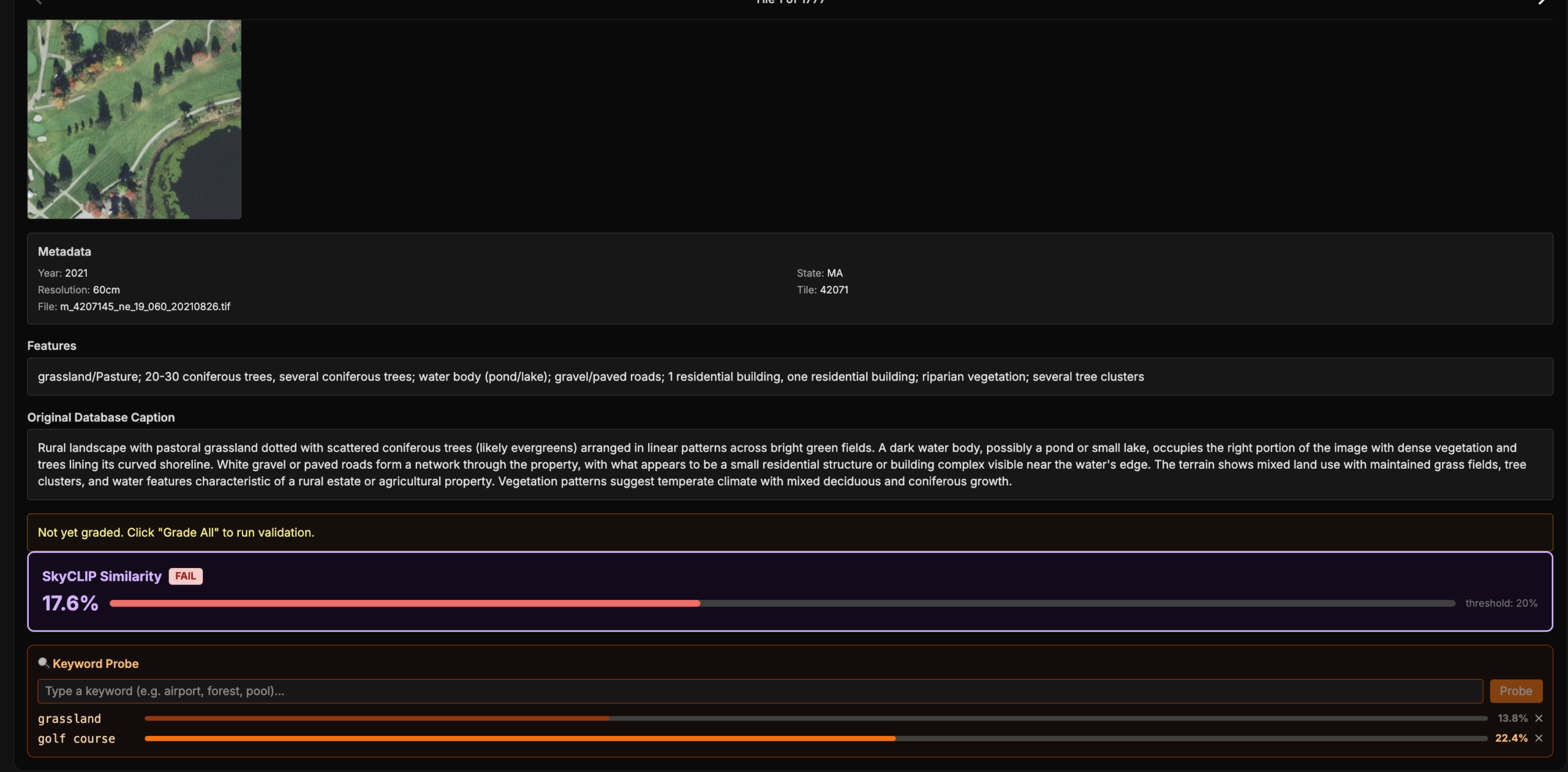
Task: Select the file name m_4207145_ne_19_060_20210826.tif
Action: (x=145, y=306)
